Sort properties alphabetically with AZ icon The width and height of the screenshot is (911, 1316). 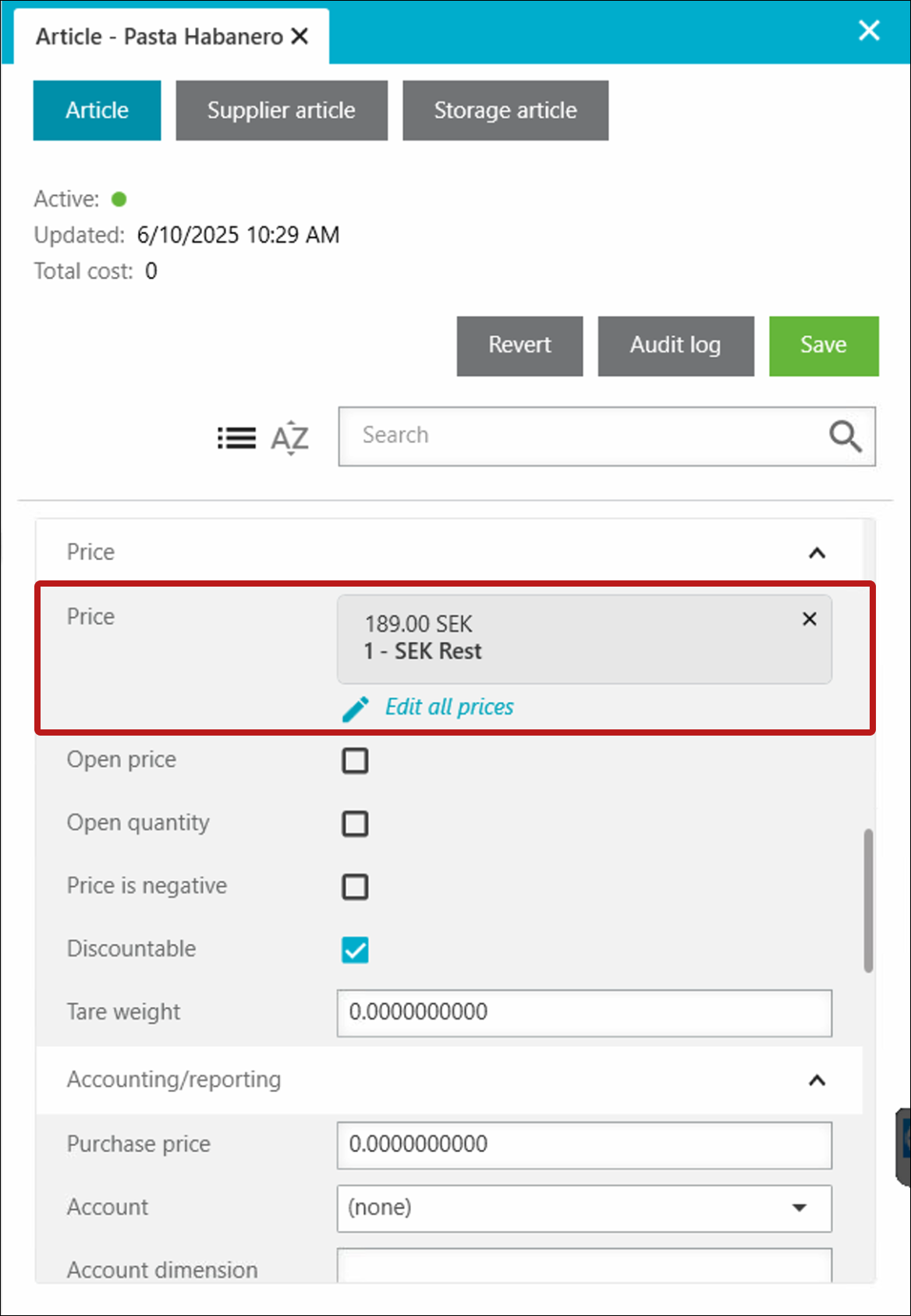(290, 438)
